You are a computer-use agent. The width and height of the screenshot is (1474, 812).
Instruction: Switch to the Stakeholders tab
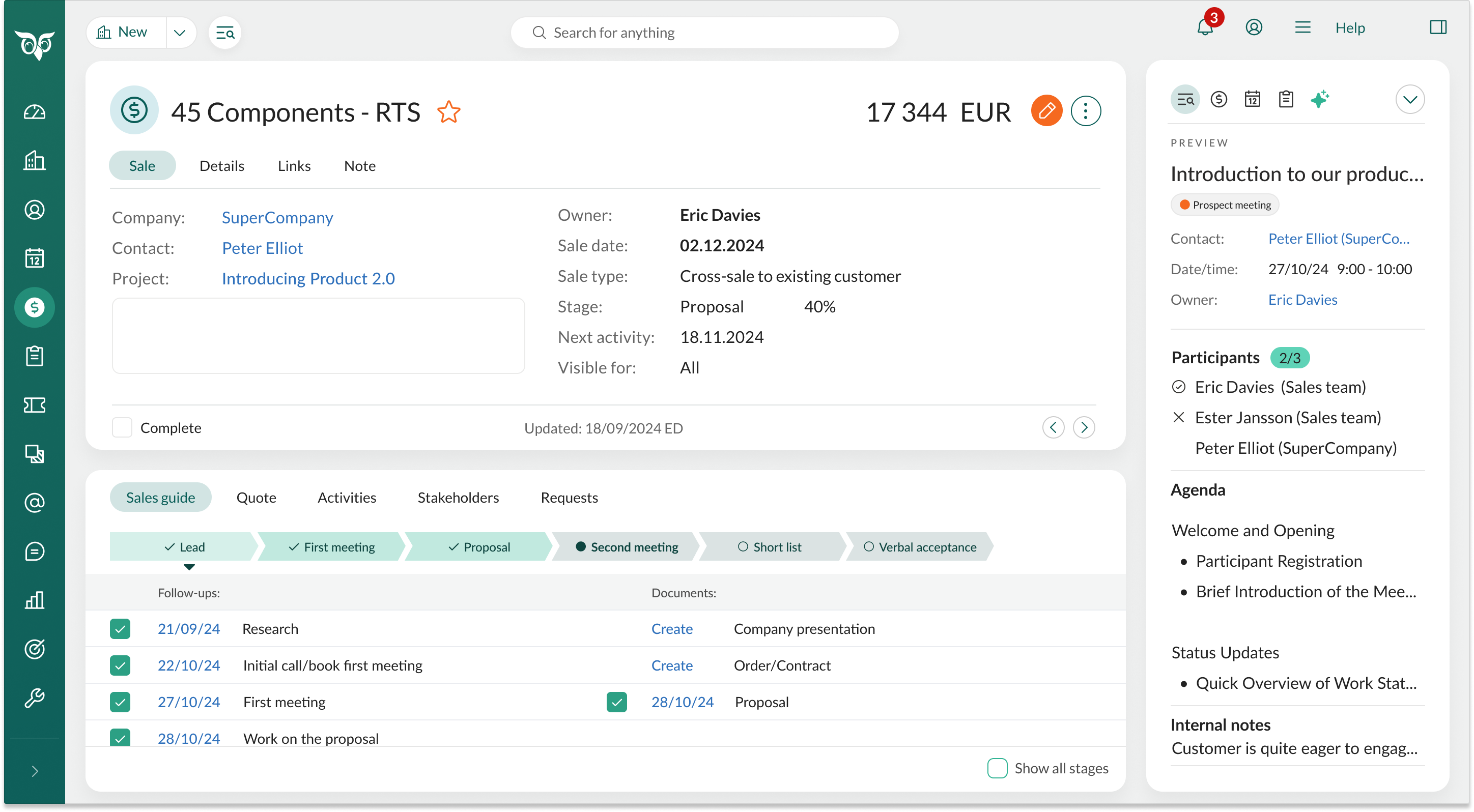pos(458,498)
